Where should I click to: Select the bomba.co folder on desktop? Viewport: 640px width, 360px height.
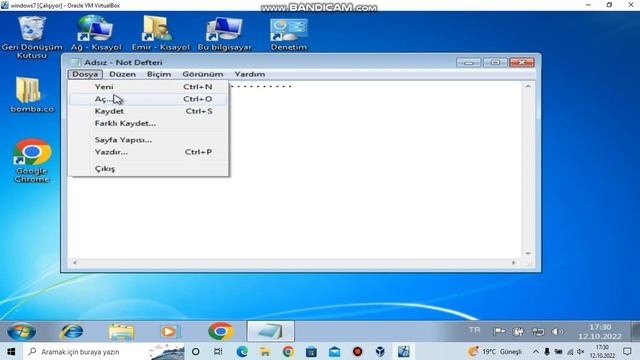pos(31,95)
